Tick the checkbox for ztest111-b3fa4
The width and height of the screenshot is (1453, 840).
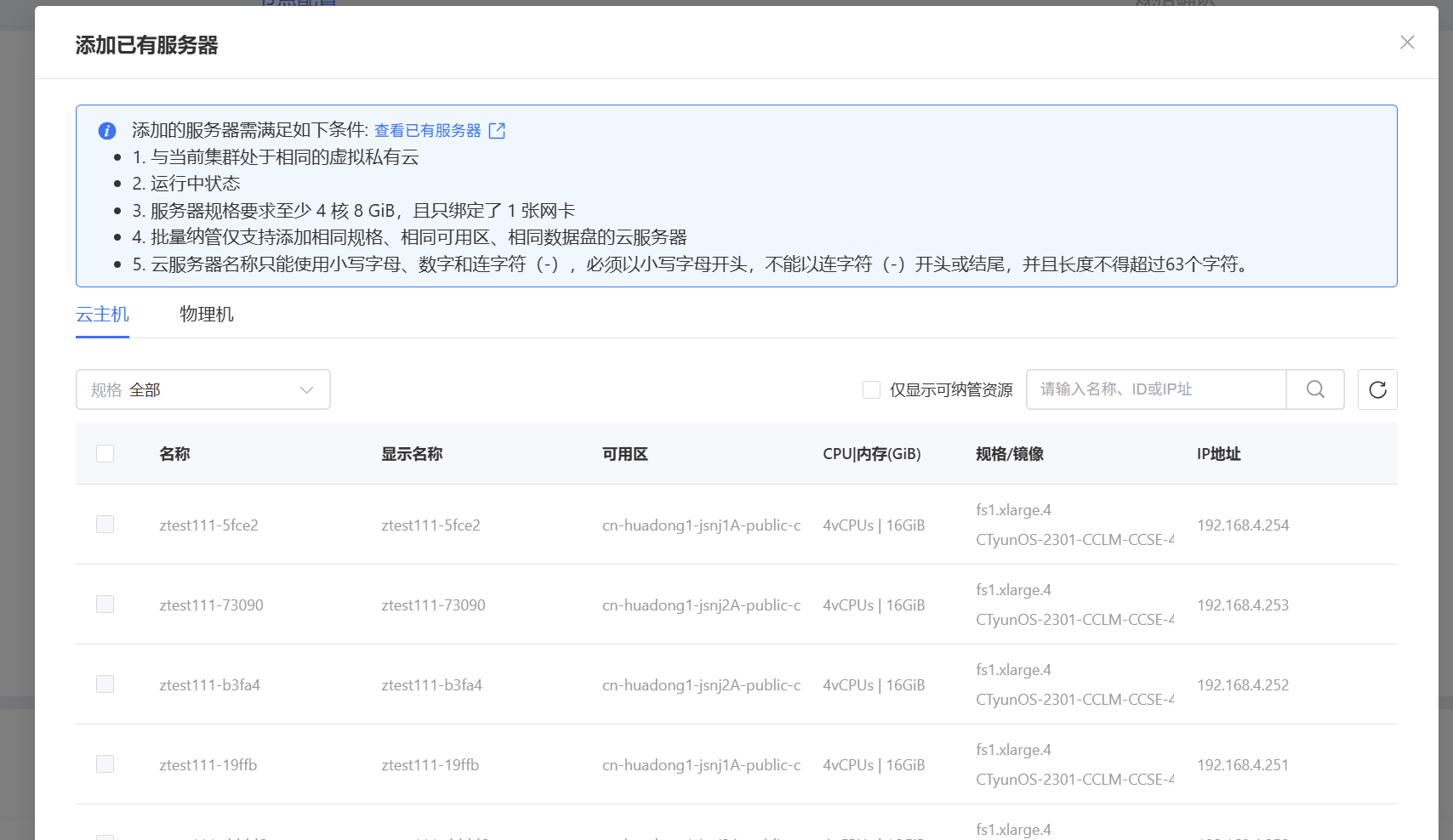tap(105, 684)
